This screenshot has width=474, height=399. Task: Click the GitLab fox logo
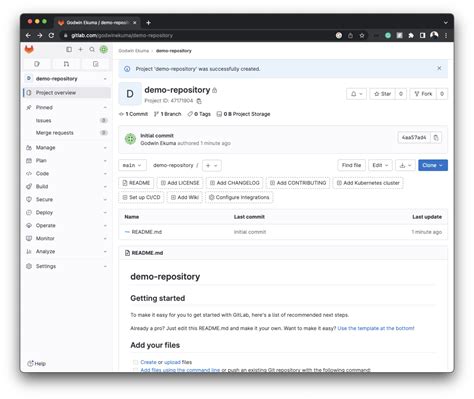click(x=29, y=49)
